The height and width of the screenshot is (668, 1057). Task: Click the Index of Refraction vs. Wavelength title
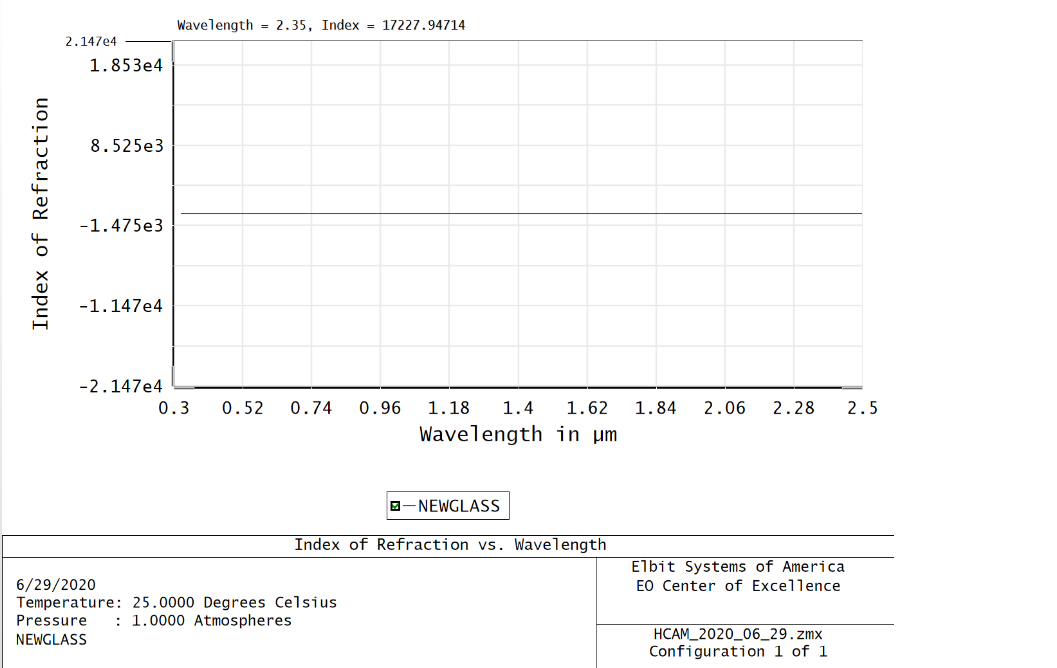[450, 545]
